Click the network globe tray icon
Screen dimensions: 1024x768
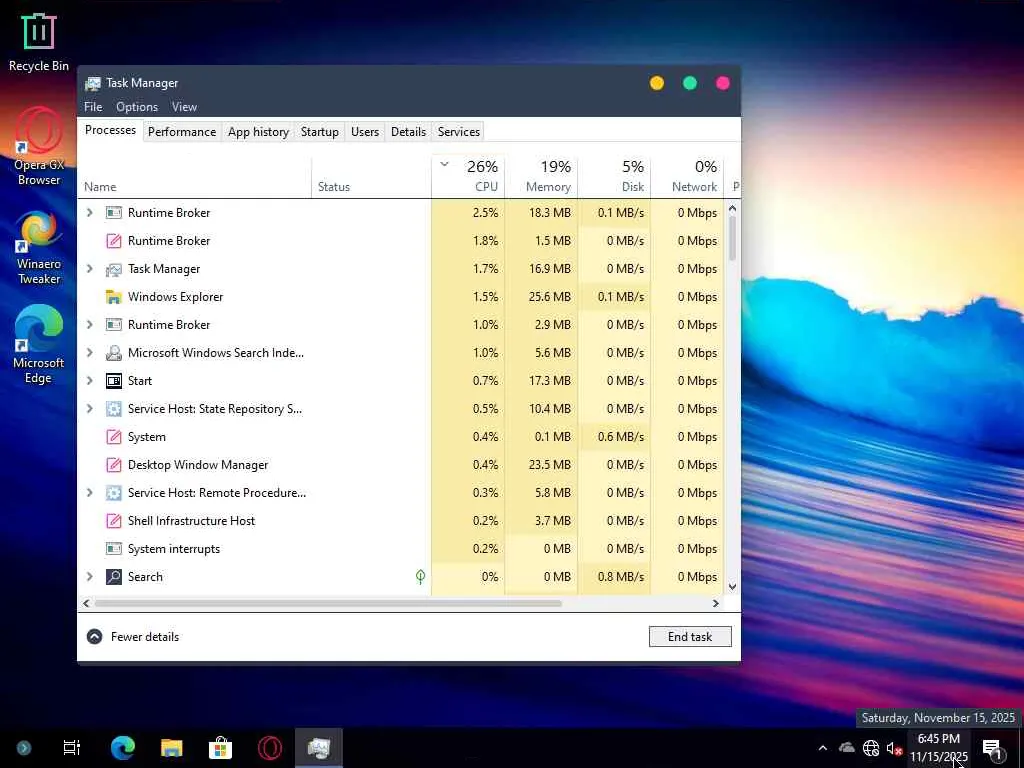[x=871, y=748]
